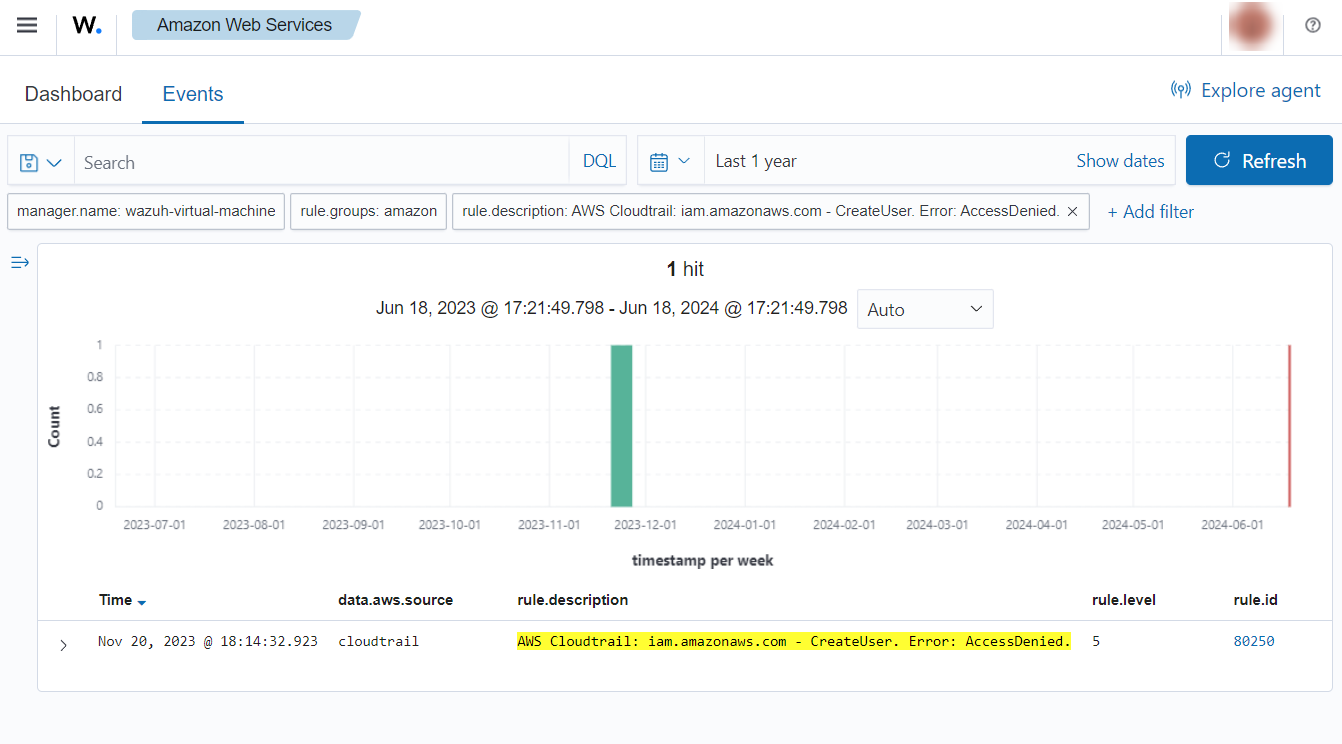Select the Events tab

(x=193, y=94)
